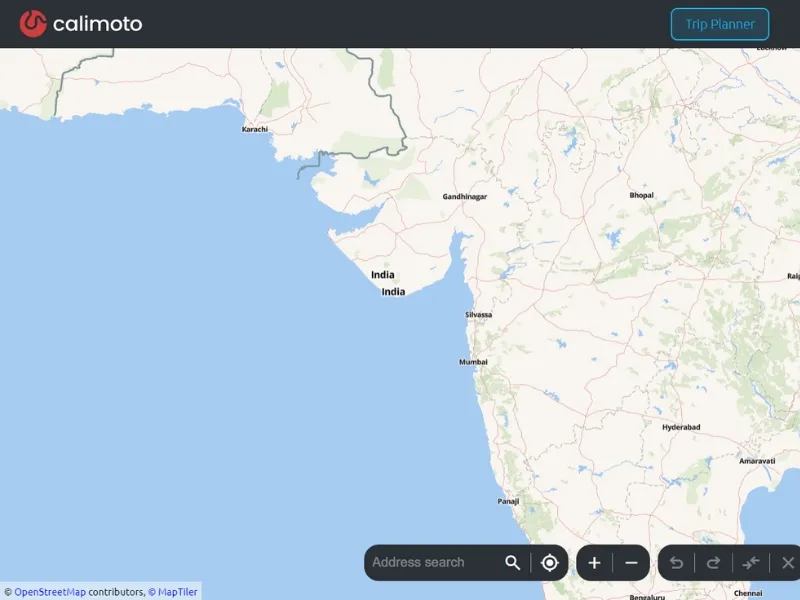The image size is (800, 600).
Task: Select Gandhinagar on the map
Action: (464, 197)
